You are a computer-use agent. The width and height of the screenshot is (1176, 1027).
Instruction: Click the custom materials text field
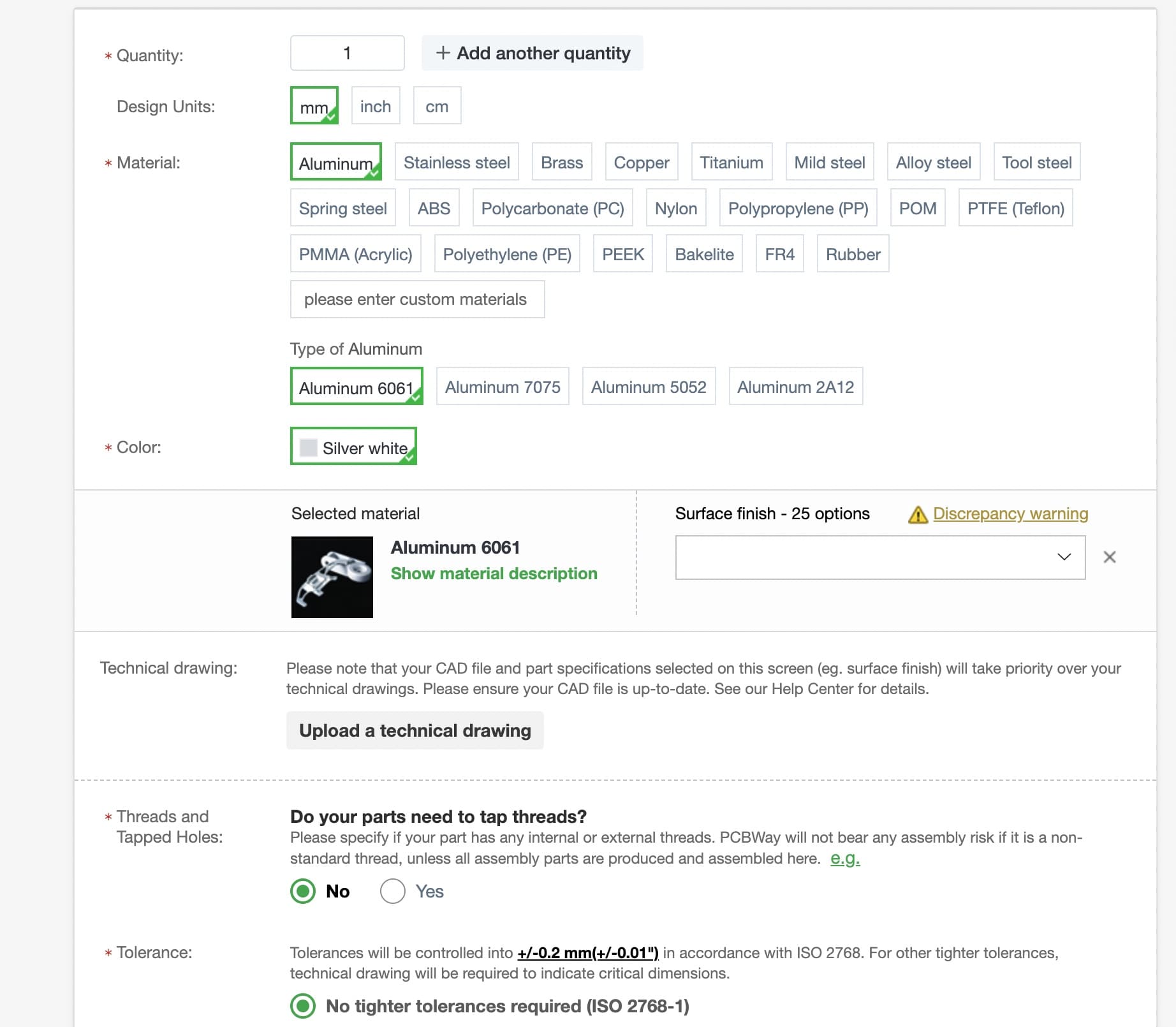417,299
